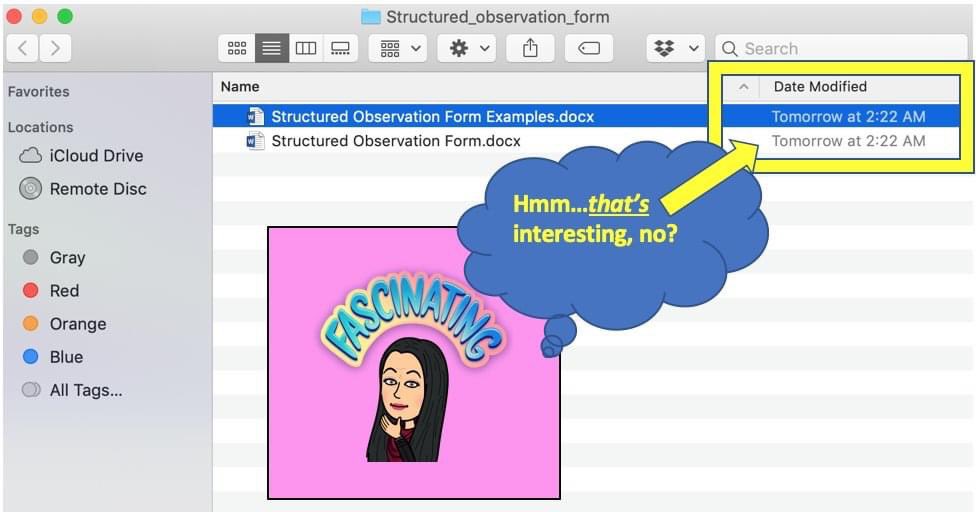Click the magnifying glass search icon
Screen dimensions: 978x512
click(x=729, y=49)
